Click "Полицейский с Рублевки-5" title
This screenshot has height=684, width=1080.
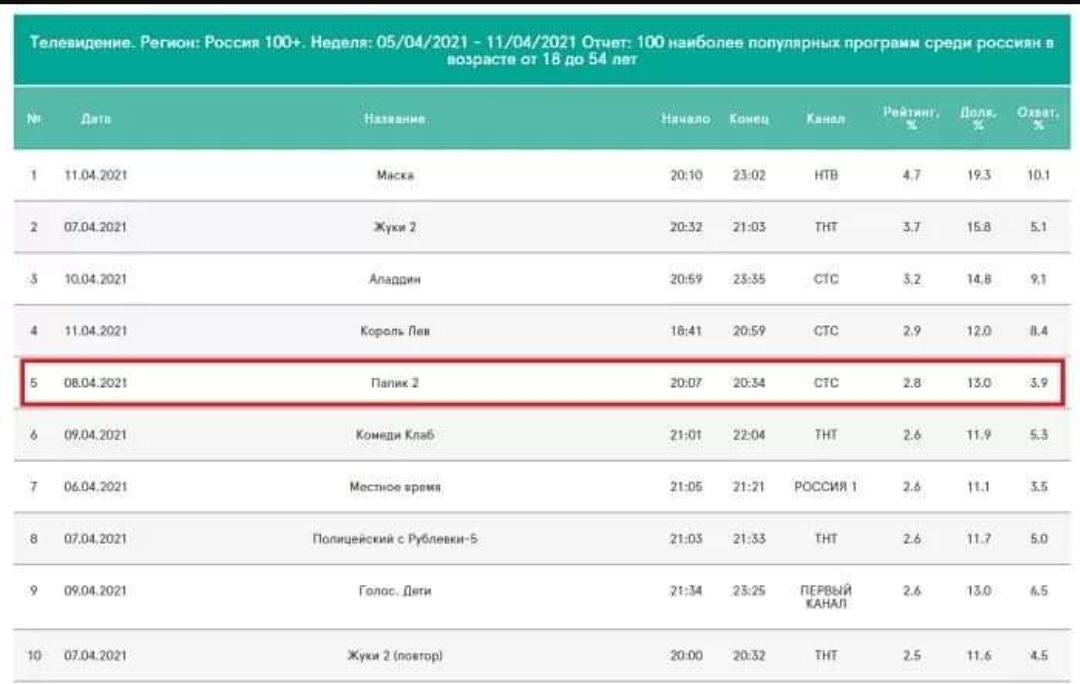point(395,539)
